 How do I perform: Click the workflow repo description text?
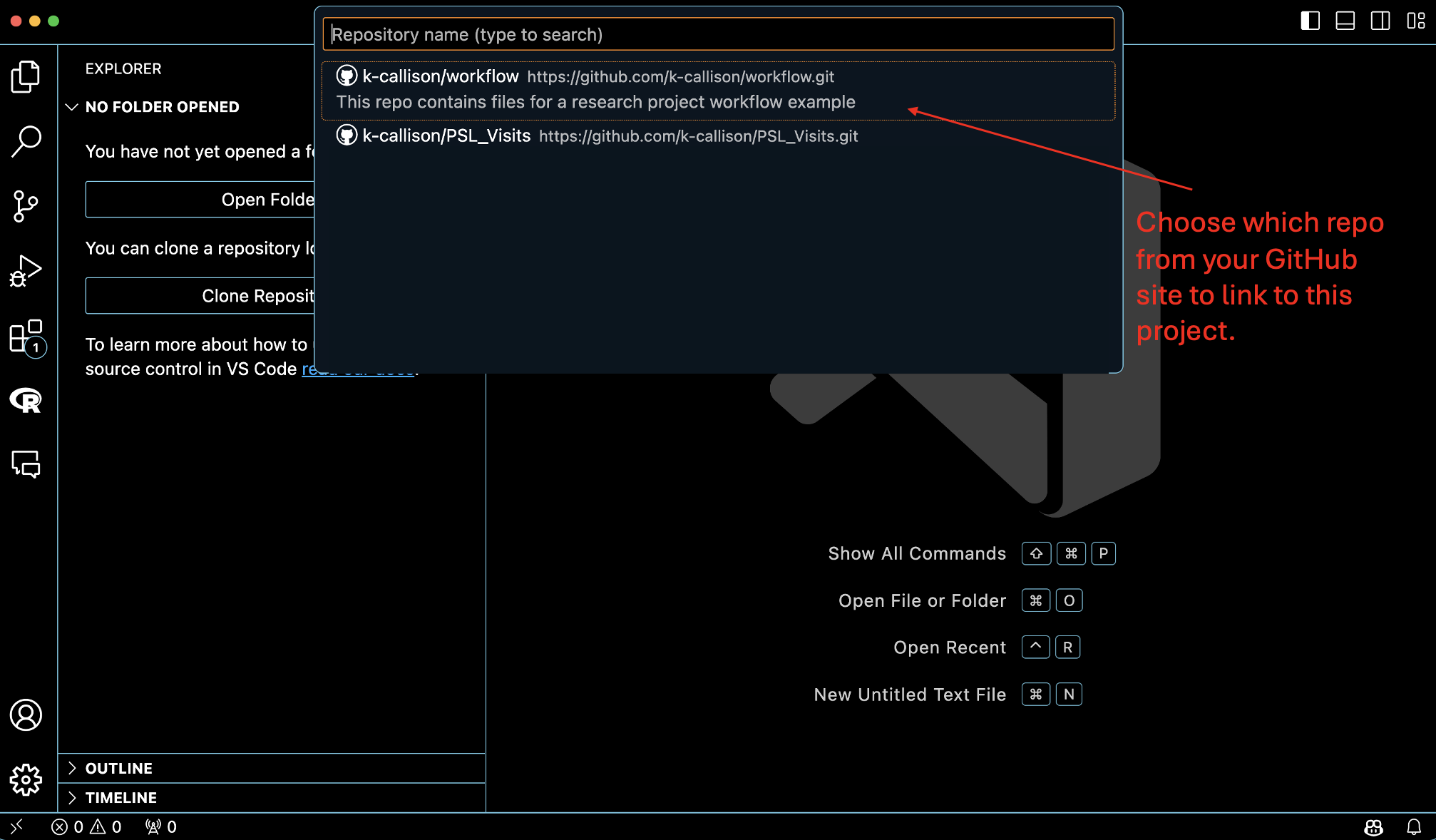595,102
